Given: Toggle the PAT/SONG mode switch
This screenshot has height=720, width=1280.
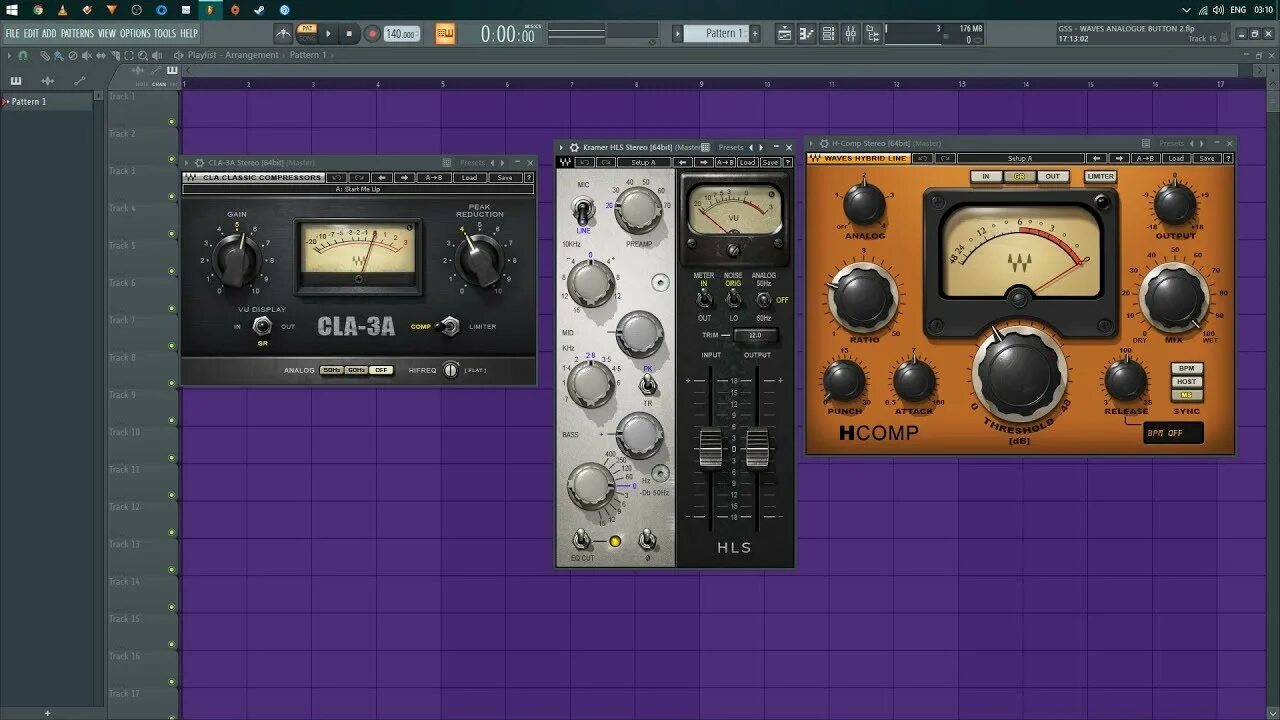Looking at the screenshot, I should pos(307,33).
